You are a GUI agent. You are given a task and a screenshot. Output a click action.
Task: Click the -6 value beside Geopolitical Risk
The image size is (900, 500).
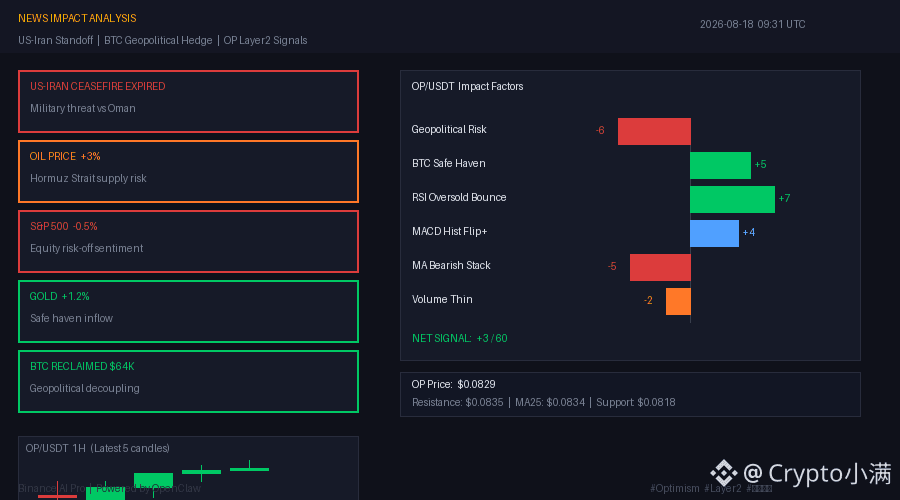point(600,131)
